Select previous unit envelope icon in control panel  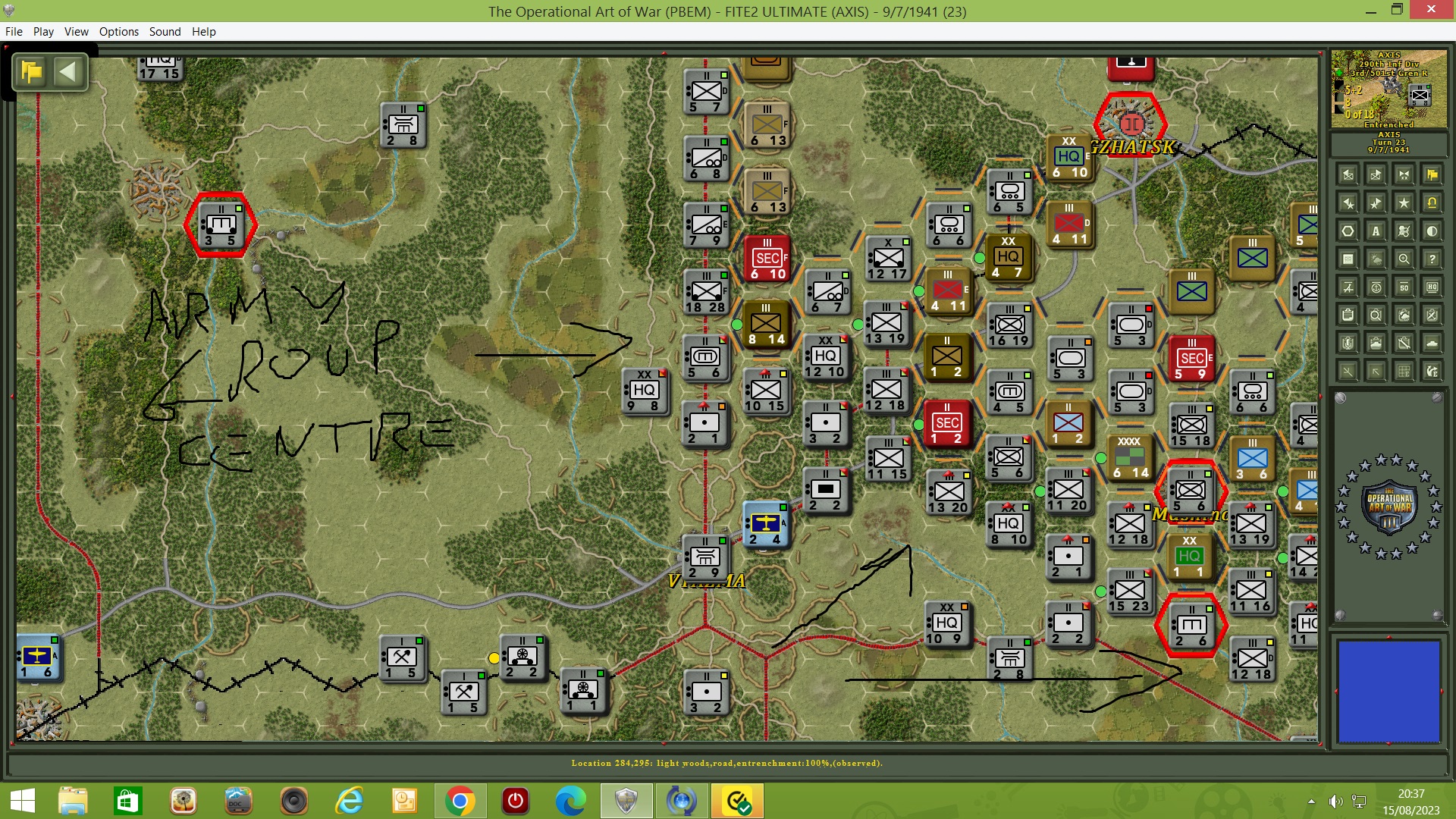(1348, 175)
